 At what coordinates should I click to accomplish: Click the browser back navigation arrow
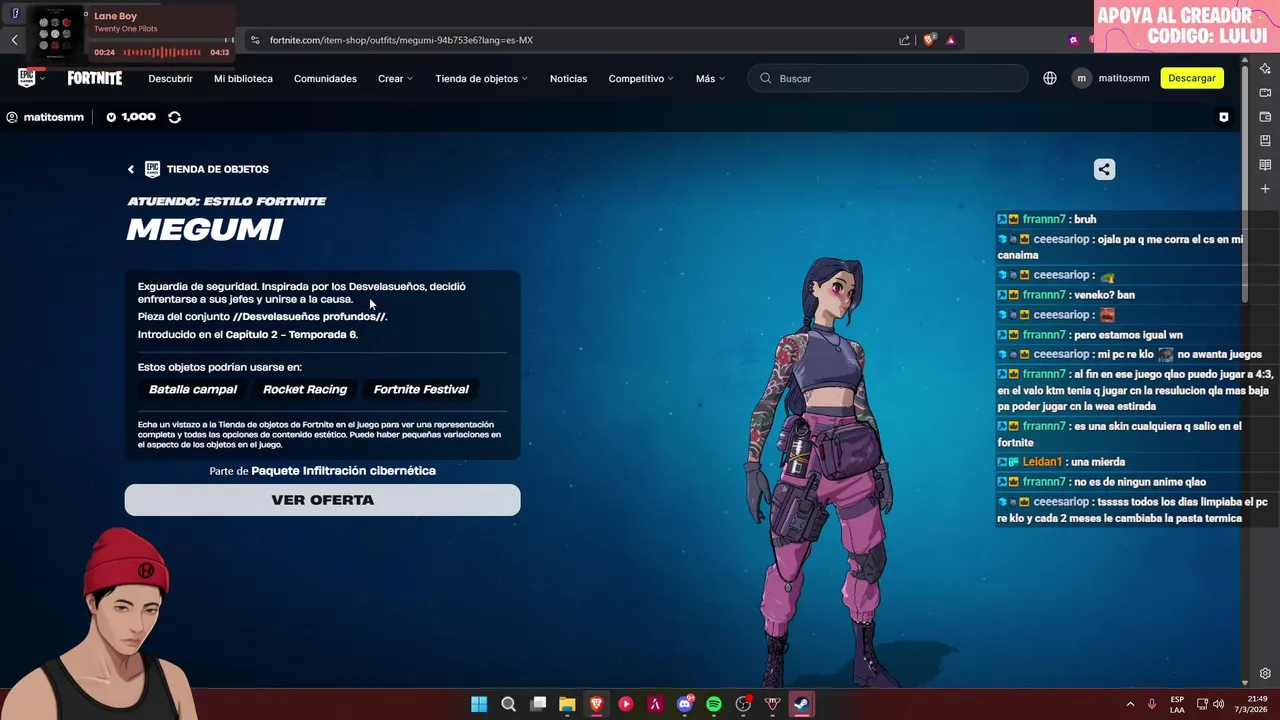click(15, 40)
